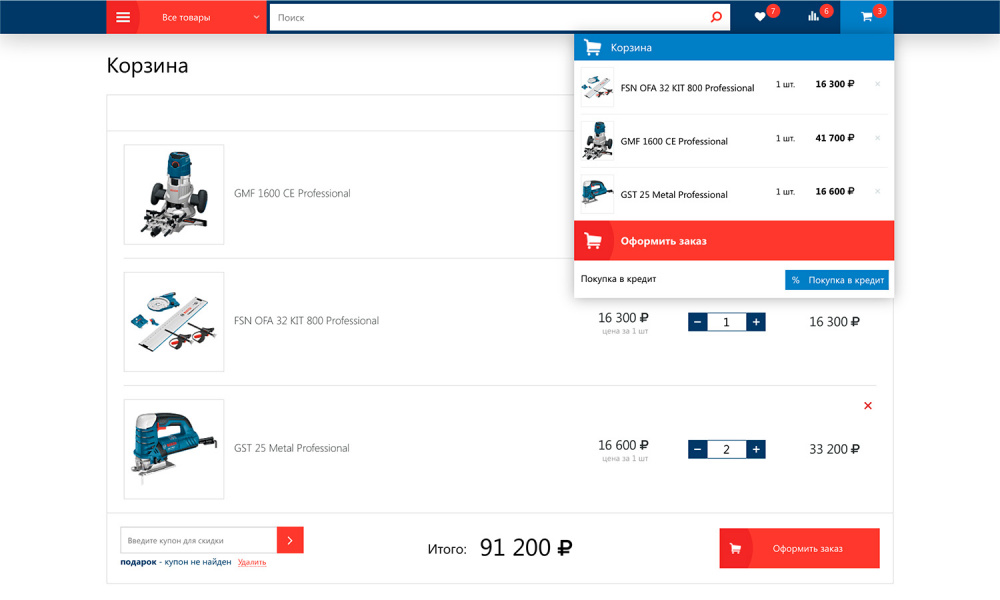Increase quantity of FSN OFA 32 KIT
The height and width of the screenshot is (600, 1000).
756,322
